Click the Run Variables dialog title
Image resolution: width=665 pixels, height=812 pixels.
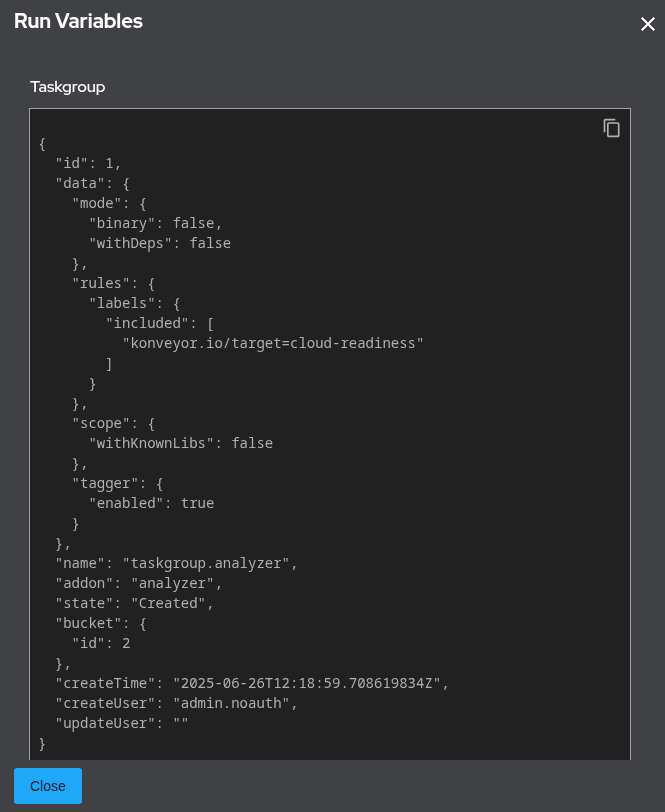click(78, 21)
